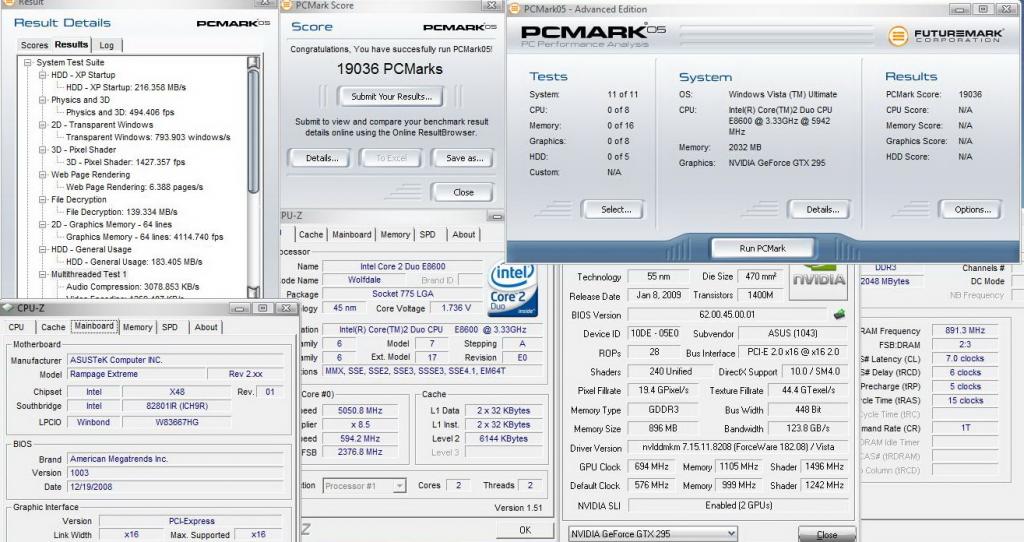Image resolution: width=1024 pixels, height=542 pixels.
Task: Click Details button in PCMark Score window
Action: [321, 158]
